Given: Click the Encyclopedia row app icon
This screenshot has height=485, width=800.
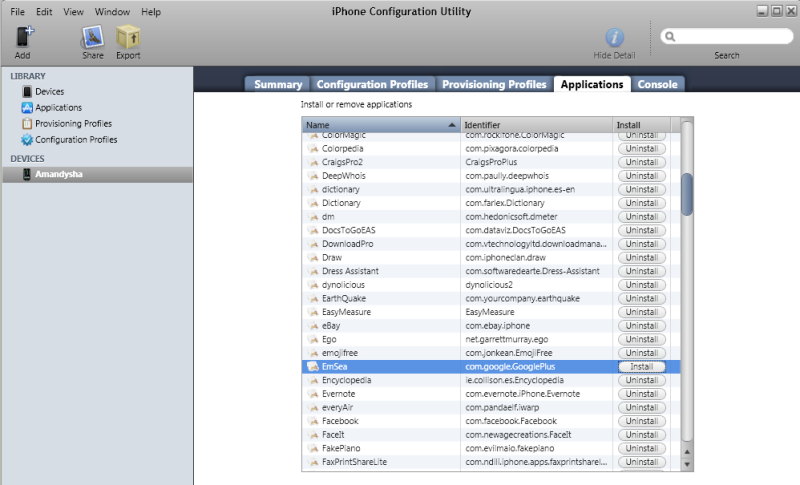Looking at the screenshot, I should [313, 380].
